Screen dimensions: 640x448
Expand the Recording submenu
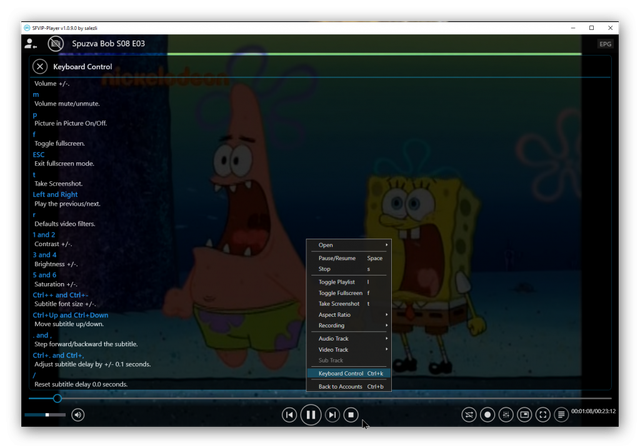click(x=349, y=325)
